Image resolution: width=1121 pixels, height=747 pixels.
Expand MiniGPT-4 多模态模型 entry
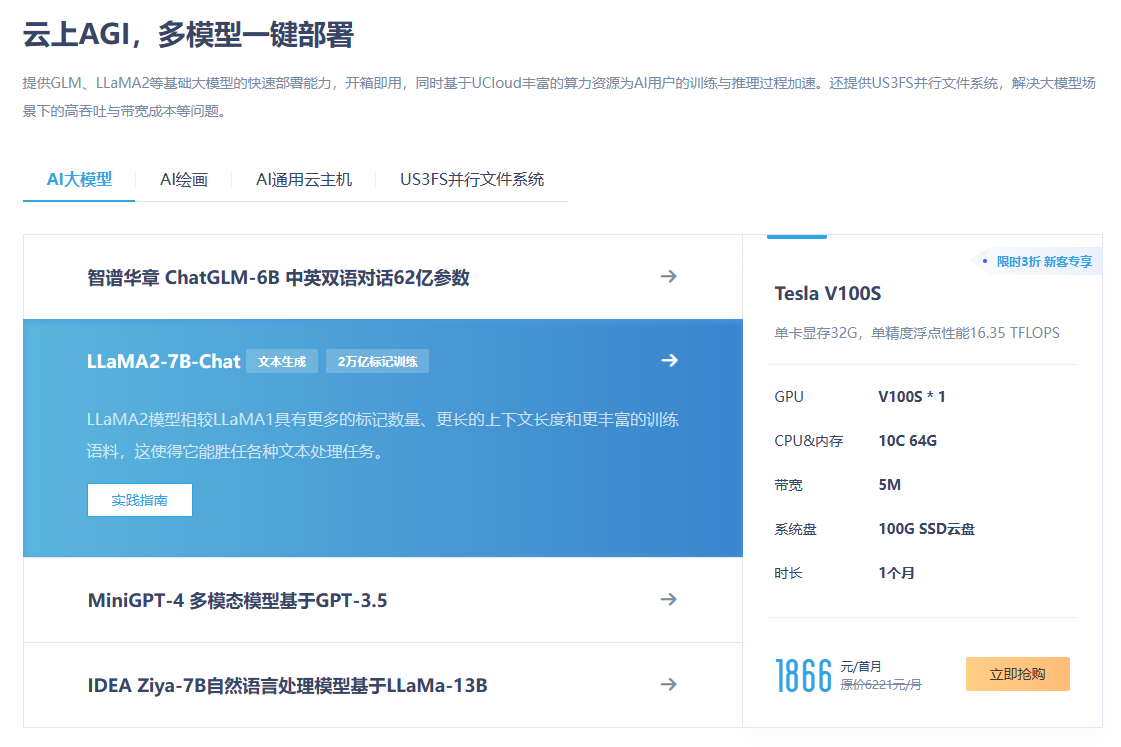pos(382,600)
